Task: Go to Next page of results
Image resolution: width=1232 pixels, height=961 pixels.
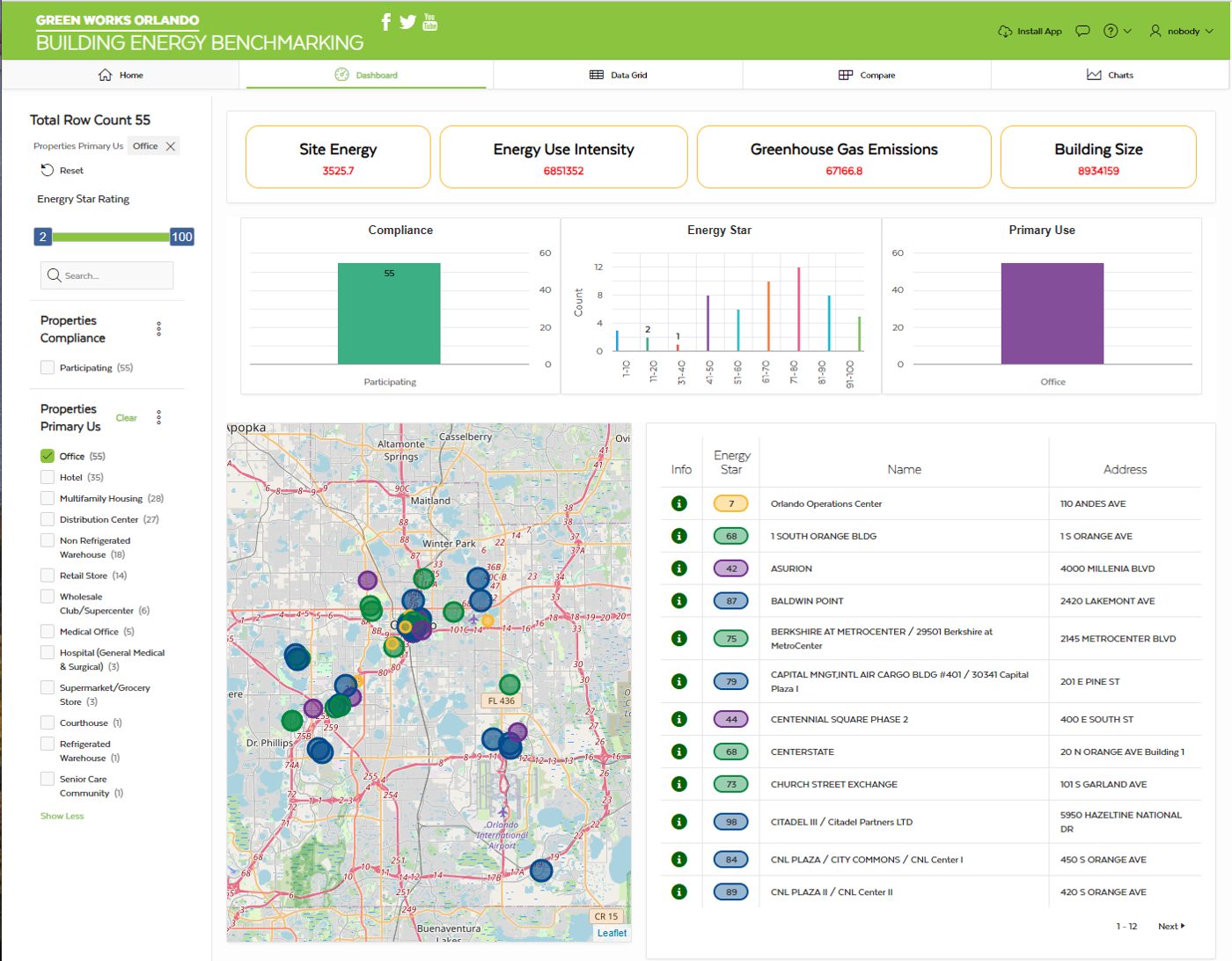Action: (1171, 926)
